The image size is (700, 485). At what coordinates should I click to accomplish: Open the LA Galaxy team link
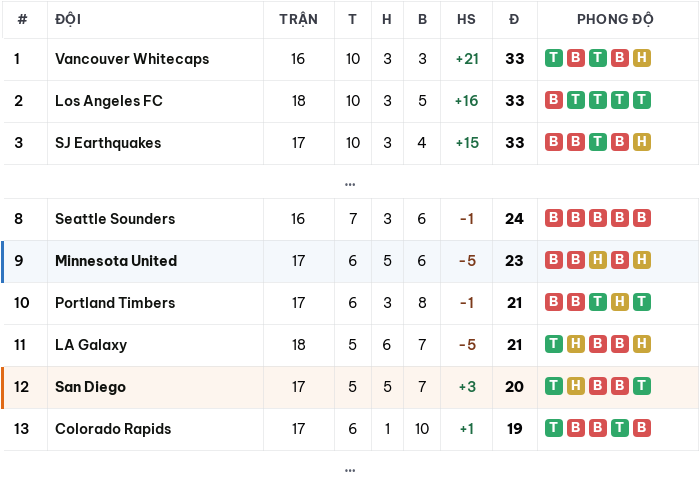pos(91,345)
